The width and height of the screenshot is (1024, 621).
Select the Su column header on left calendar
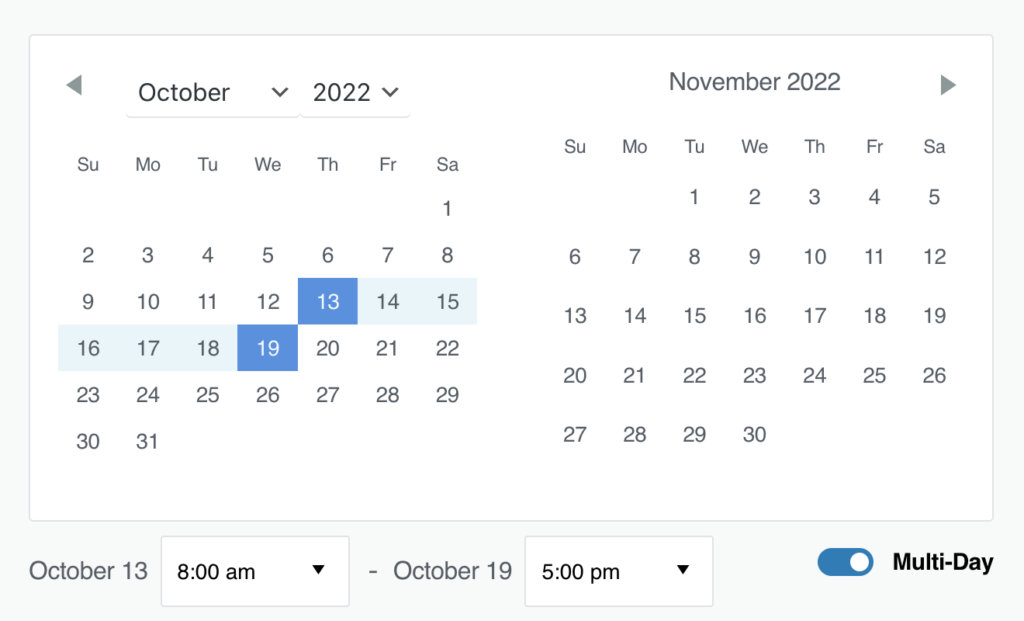click(87, 164)
